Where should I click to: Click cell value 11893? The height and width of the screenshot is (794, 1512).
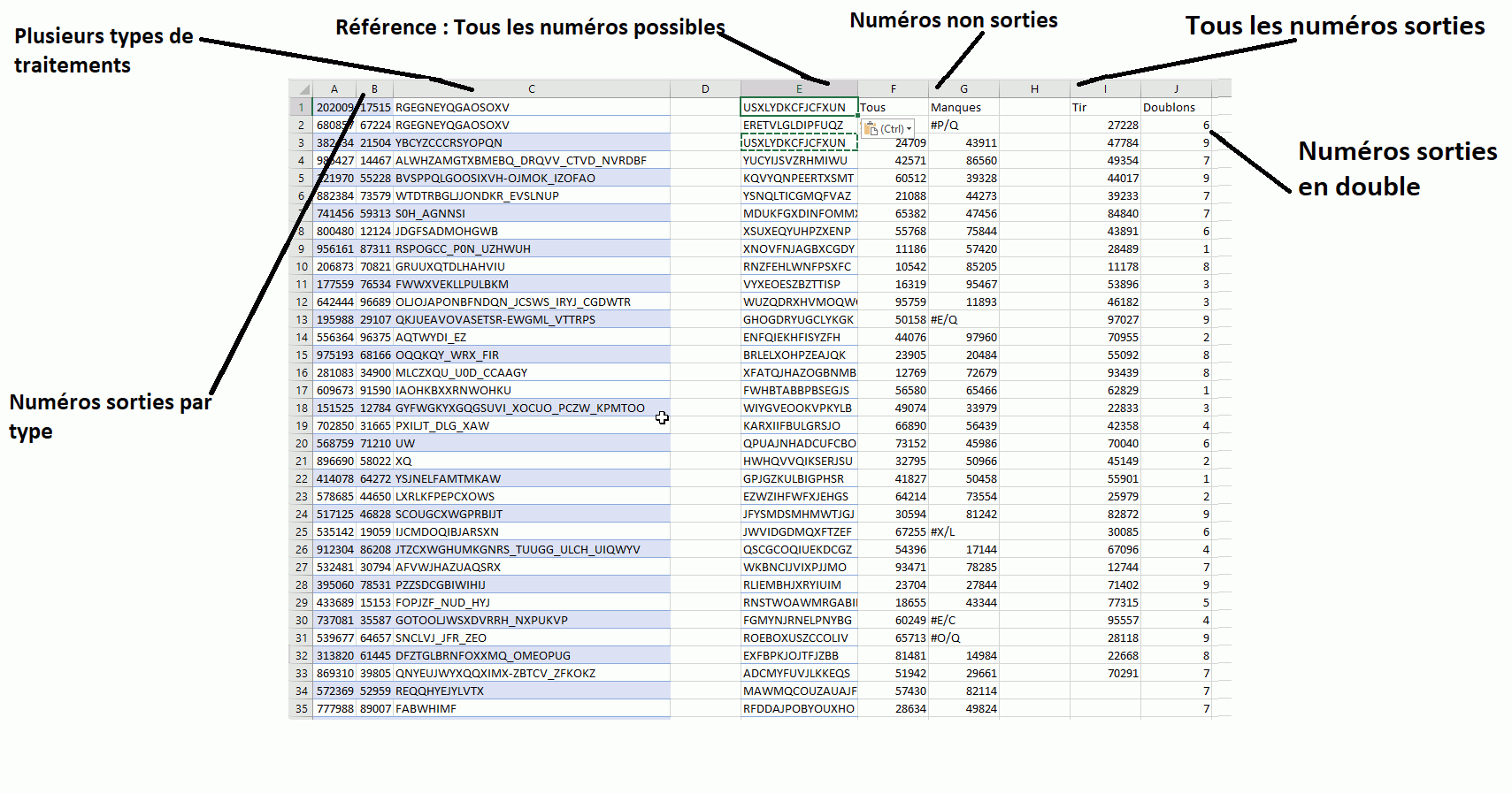964,302
